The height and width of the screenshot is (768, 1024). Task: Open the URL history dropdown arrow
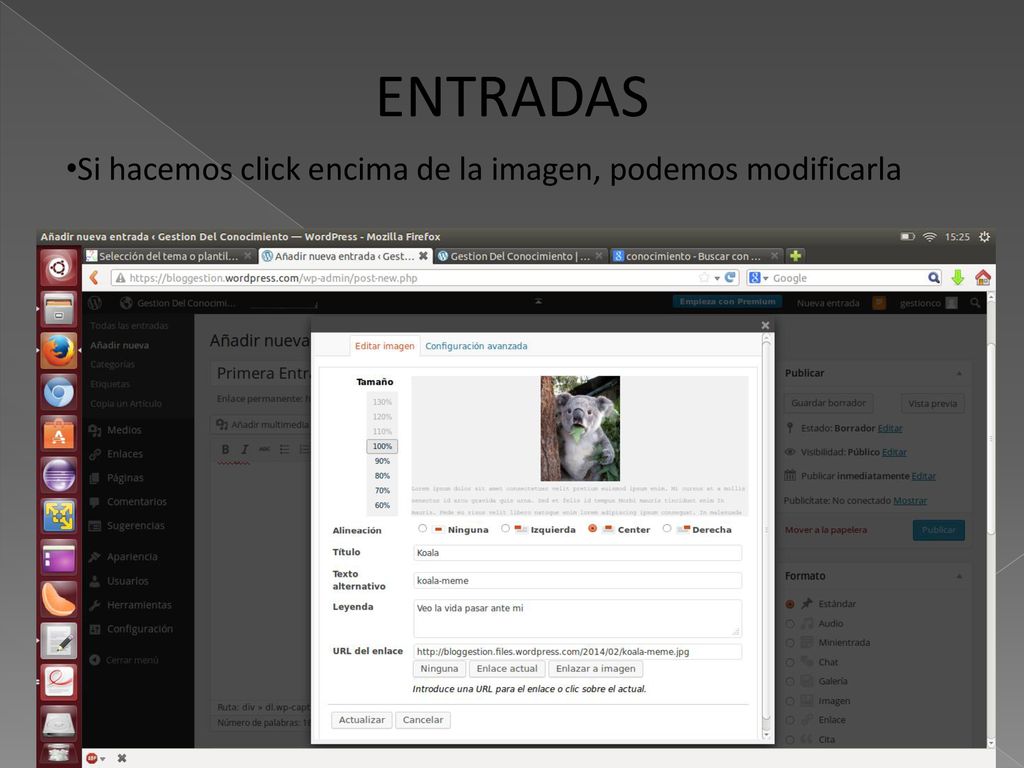tap(717, 278)
